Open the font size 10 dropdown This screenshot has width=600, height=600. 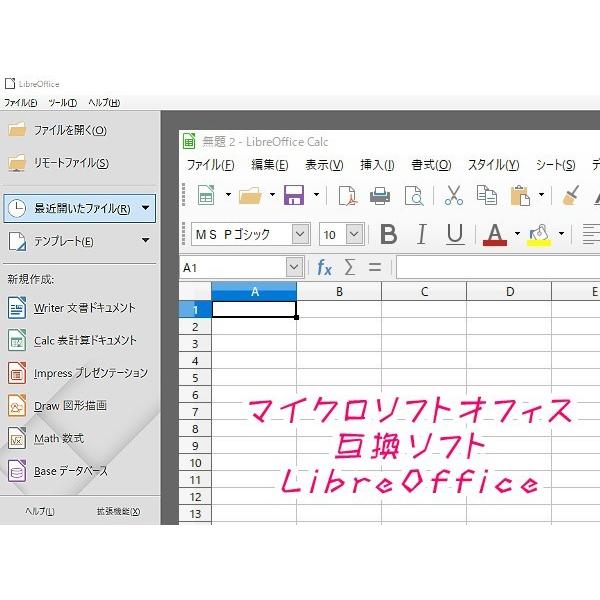pos(354,234)
